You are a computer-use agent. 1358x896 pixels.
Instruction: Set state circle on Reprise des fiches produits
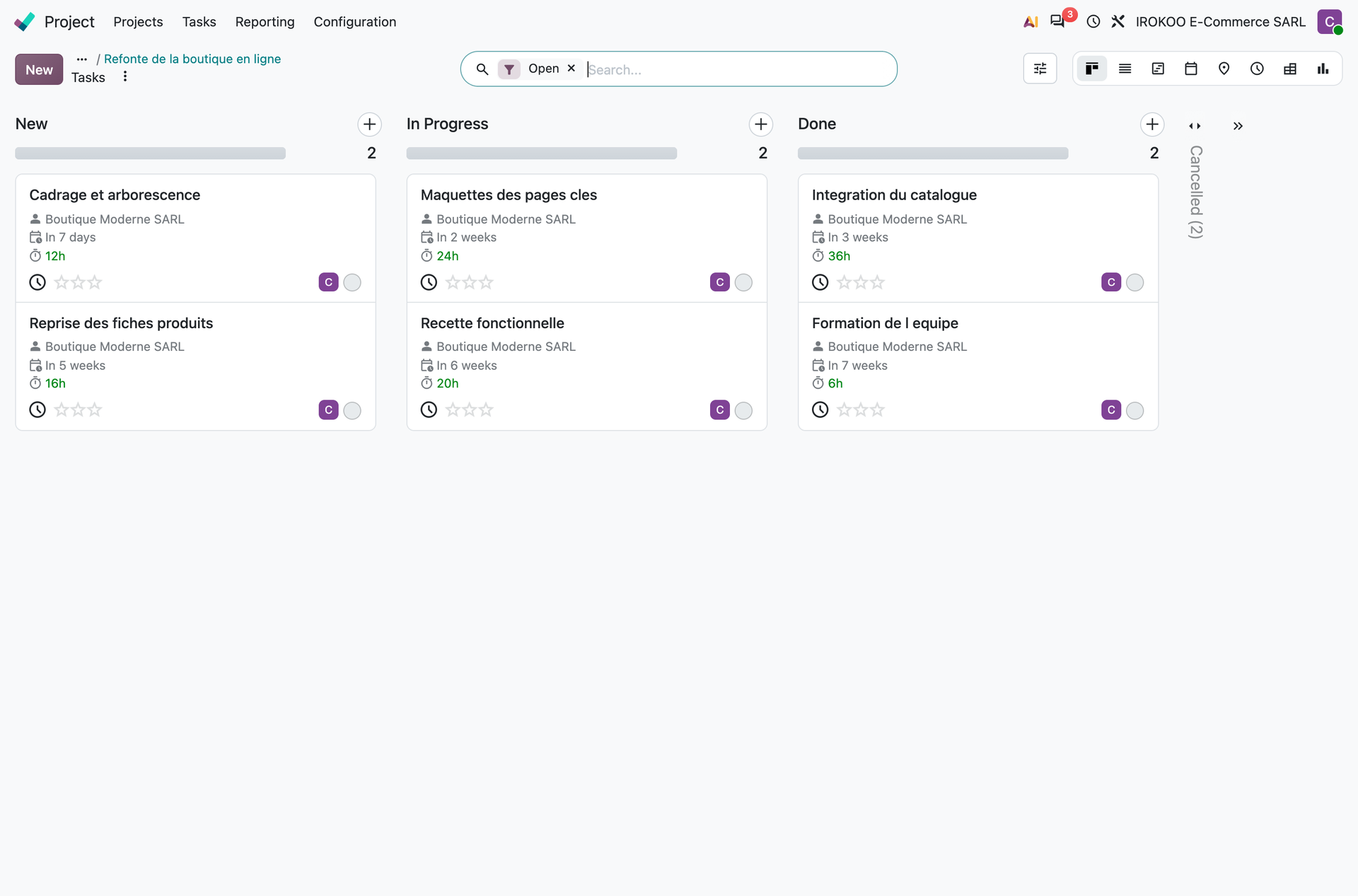click(x=352, y=411)
